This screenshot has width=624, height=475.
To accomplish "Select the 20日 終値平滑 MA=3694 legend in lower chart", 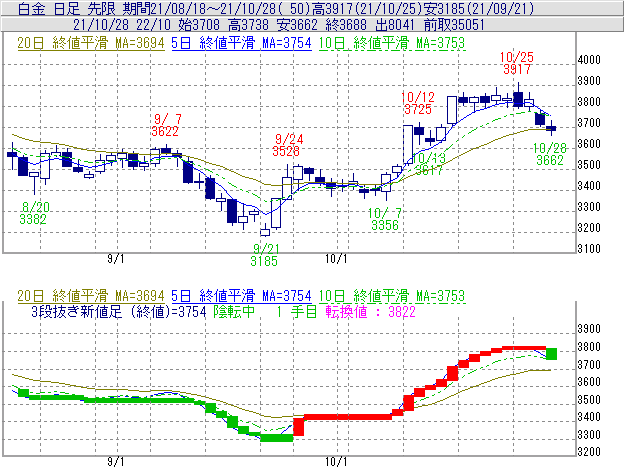I will [x=91, y=296].
